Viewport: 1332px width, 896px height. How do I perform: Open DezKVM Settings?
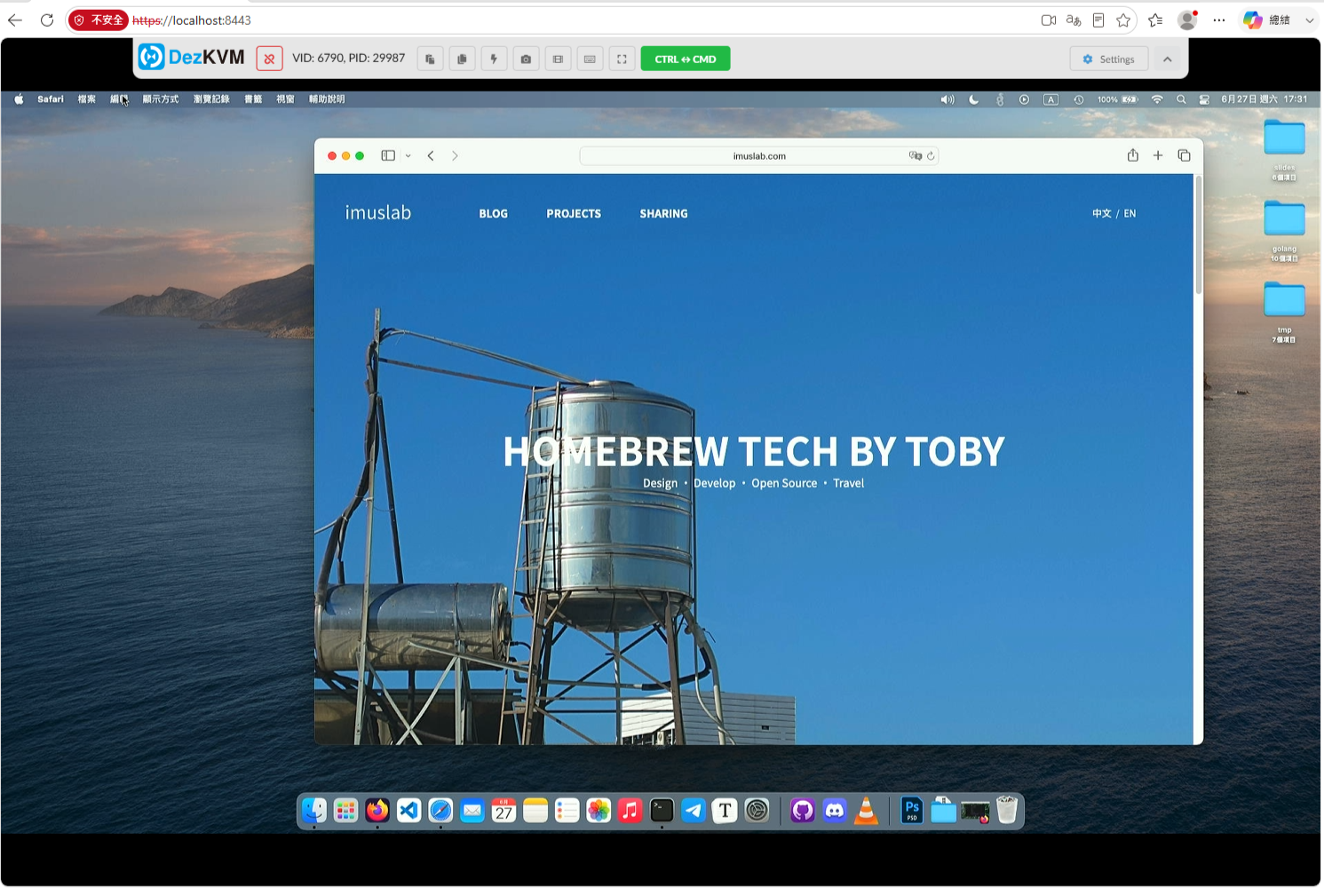(x=1109, y=59)
